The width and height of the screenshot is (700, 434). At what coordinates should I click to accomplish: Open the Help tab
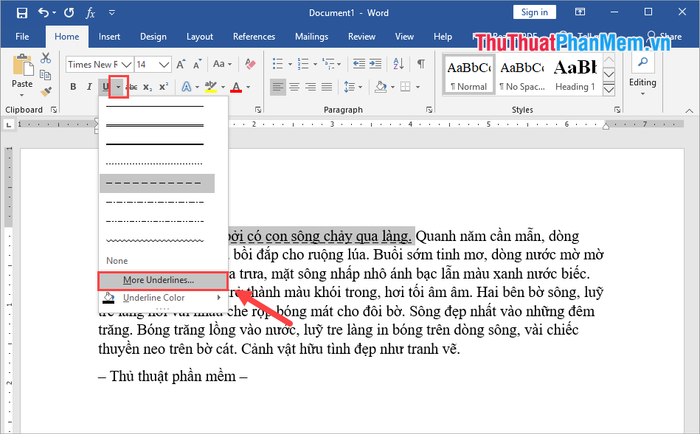(442, 37)
